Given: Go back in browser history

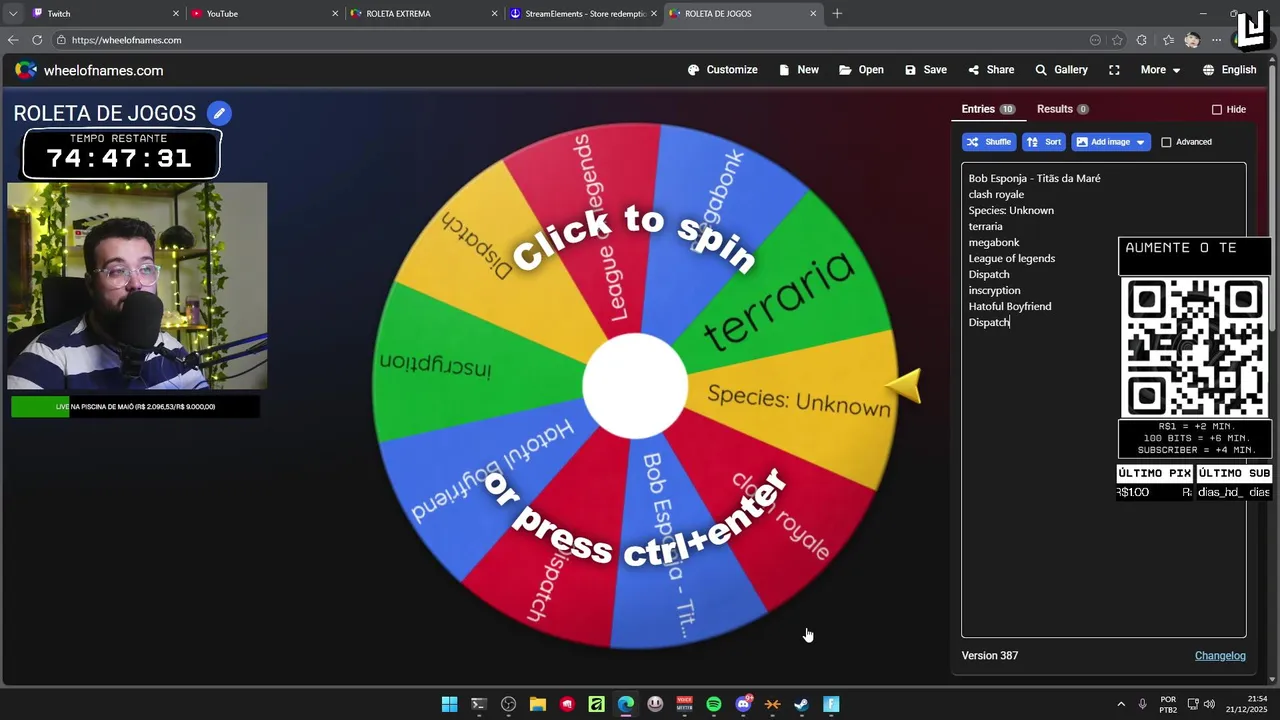Looking at the screenshot, I should click(13, 40).
